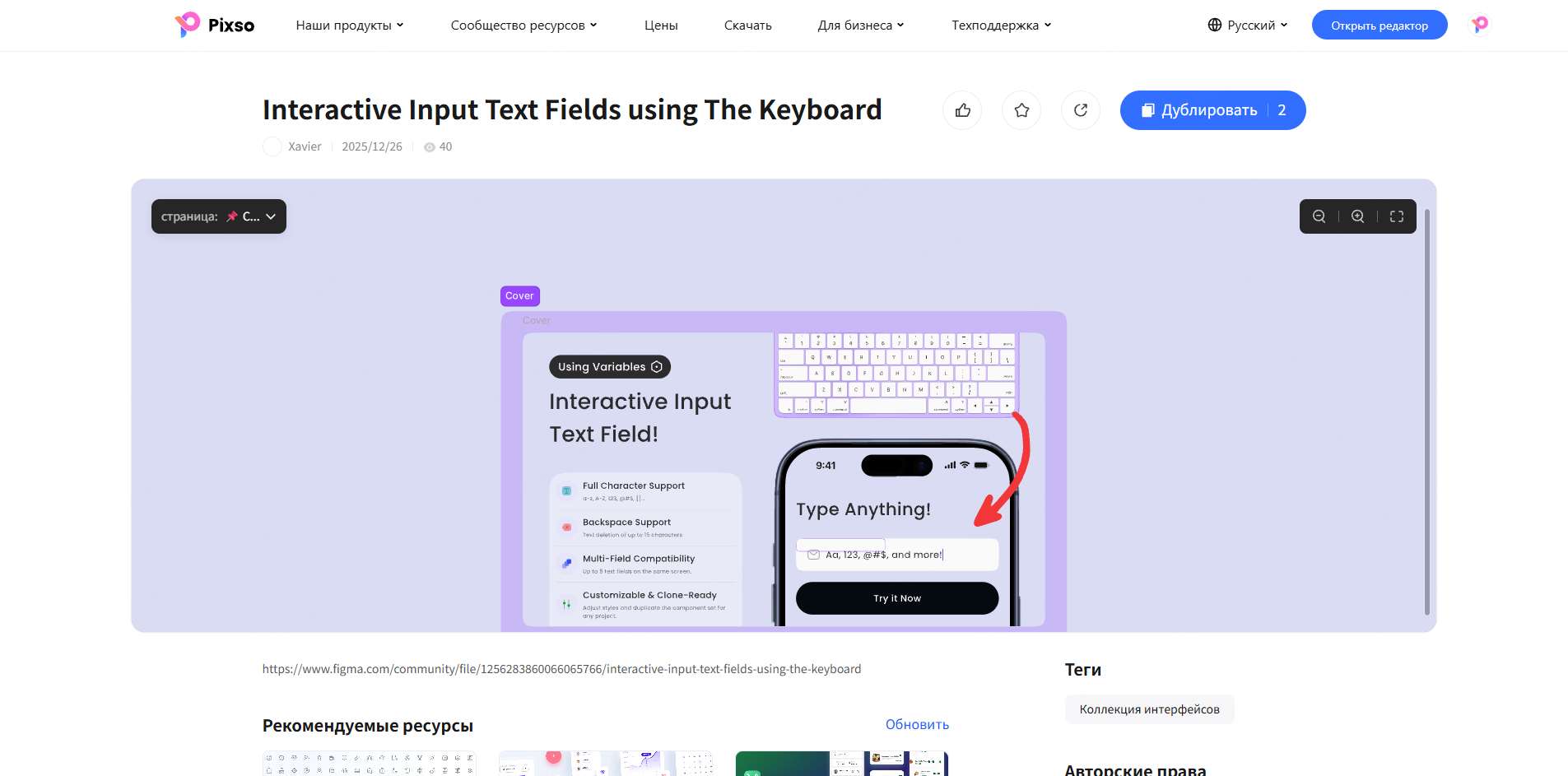Enter fullscreen preview mode

point(1397,216)
